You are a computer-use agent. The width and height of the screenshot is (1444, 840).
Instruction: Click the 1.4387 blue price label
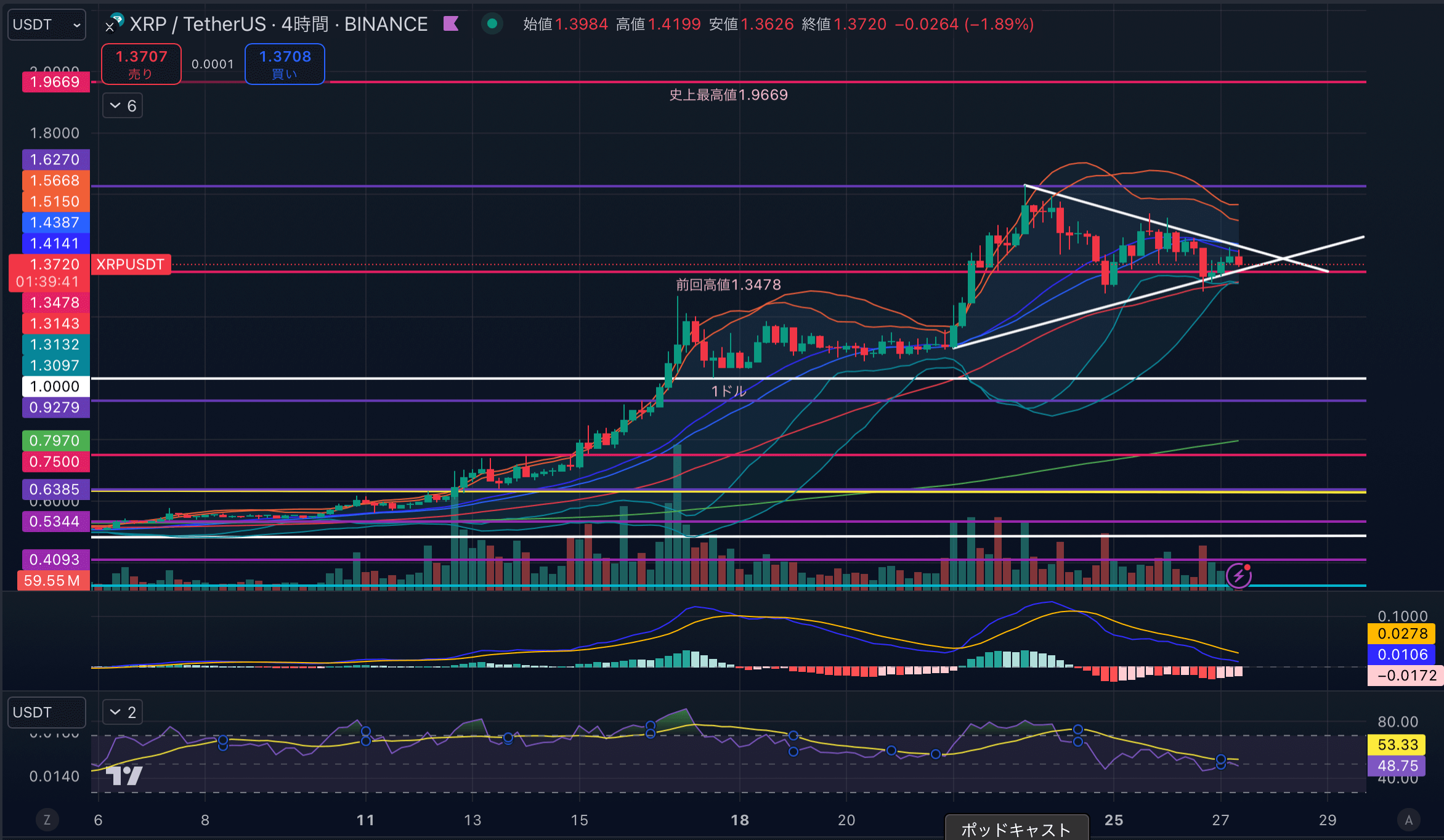coord(55,222)
